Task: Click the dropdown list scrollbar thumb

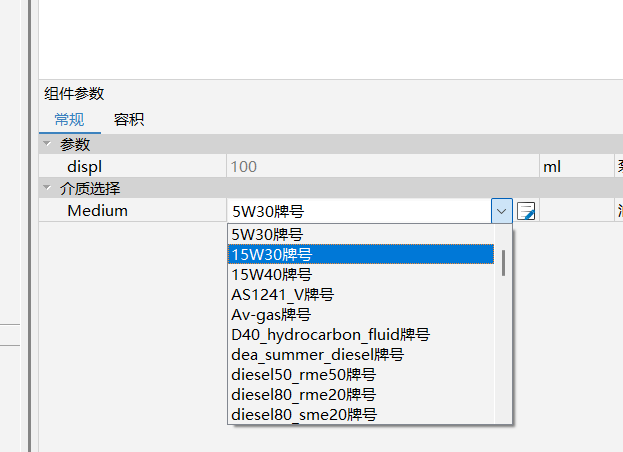Action: (503, 263)
